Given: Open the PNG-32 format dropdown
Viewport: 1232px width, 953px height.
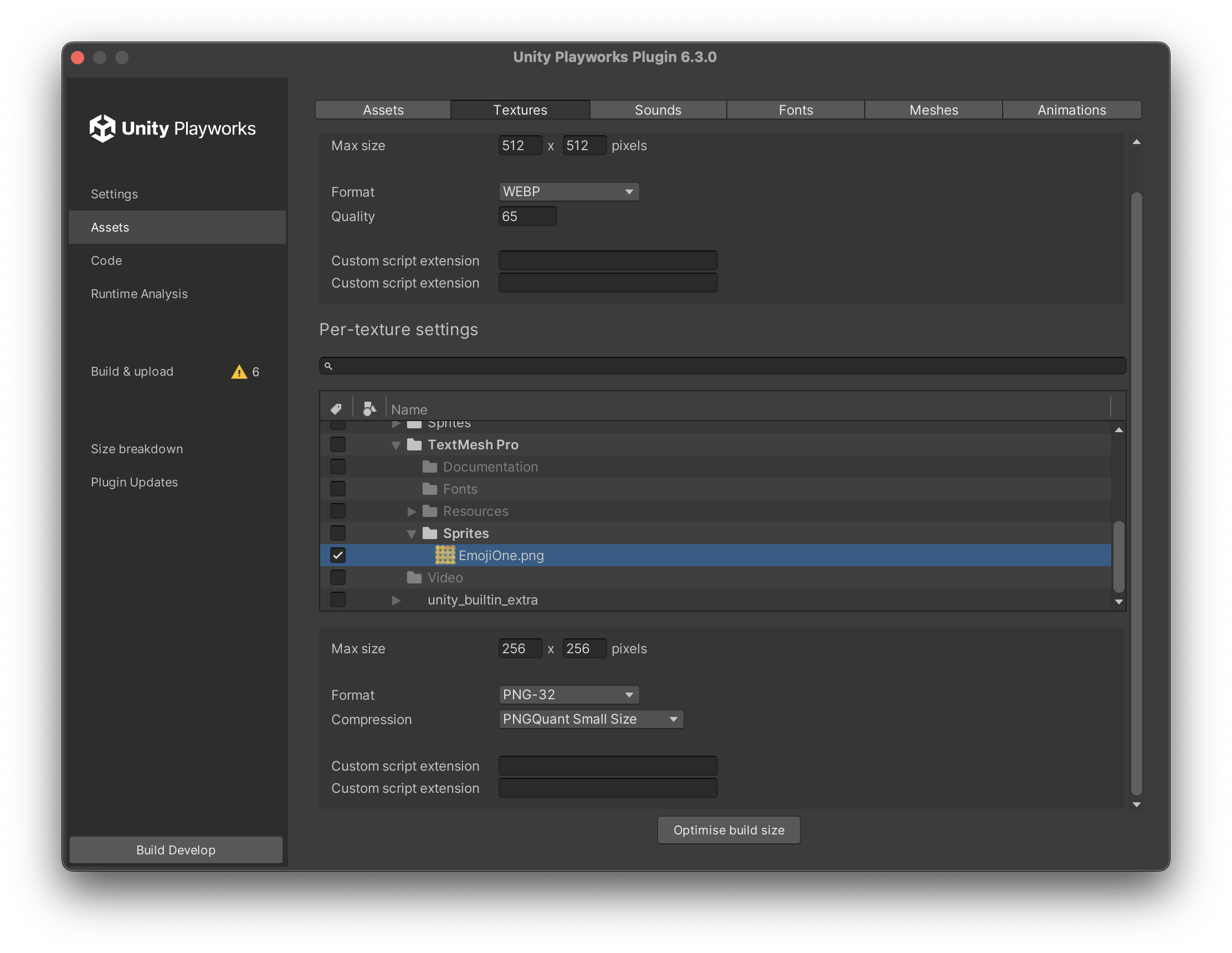Looking at the screenshot, I should click(568, 695).
